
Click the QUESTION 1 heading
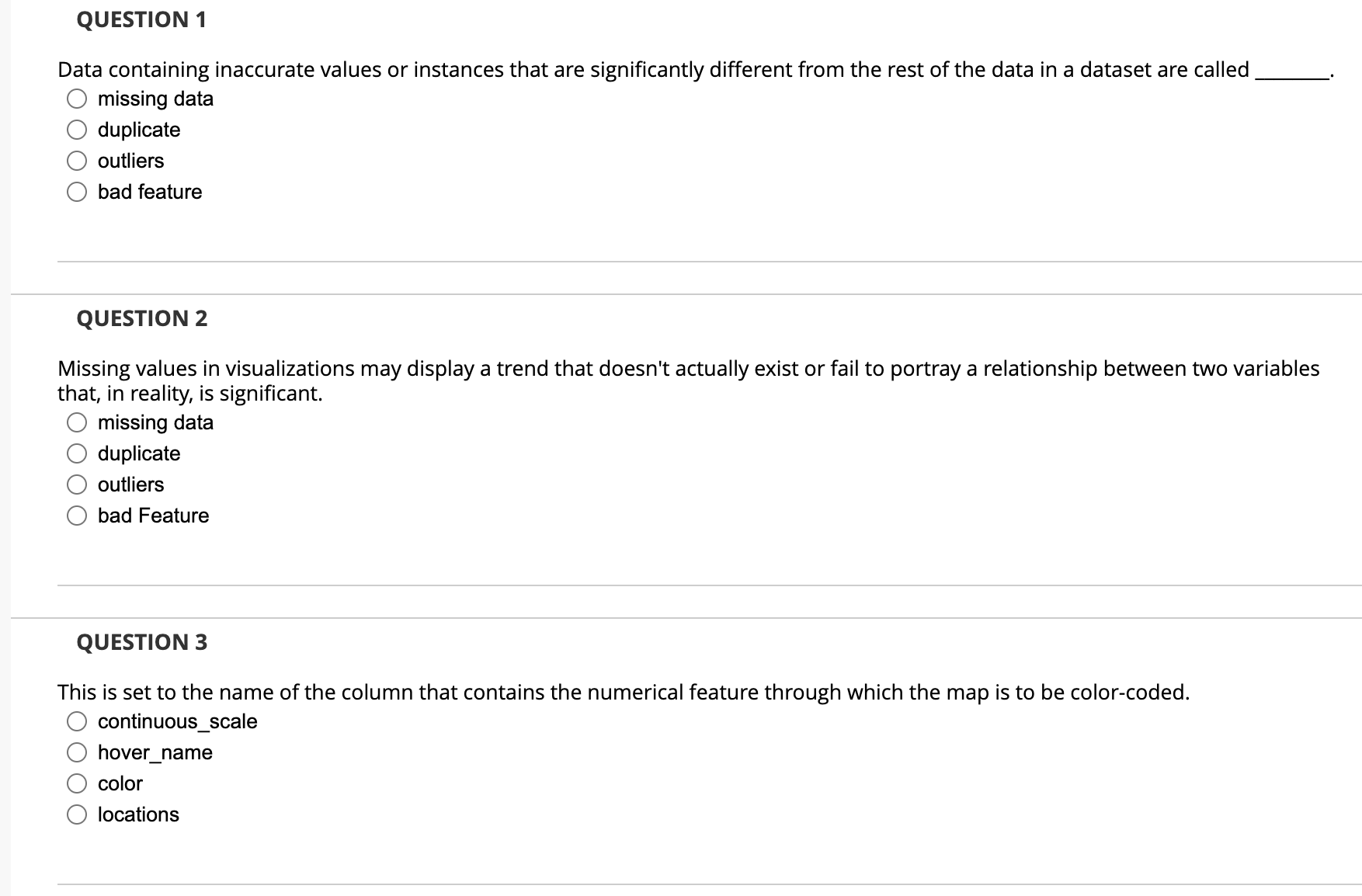[140, 19]
